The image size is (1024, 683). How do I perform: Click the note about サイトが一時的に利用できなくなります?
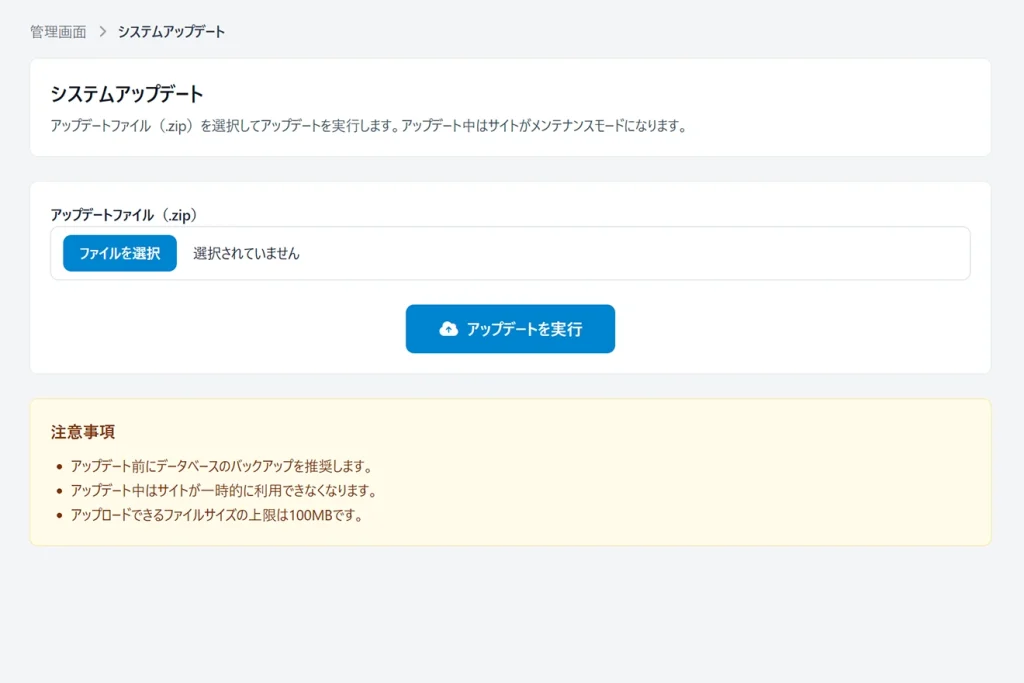point(224,490)
